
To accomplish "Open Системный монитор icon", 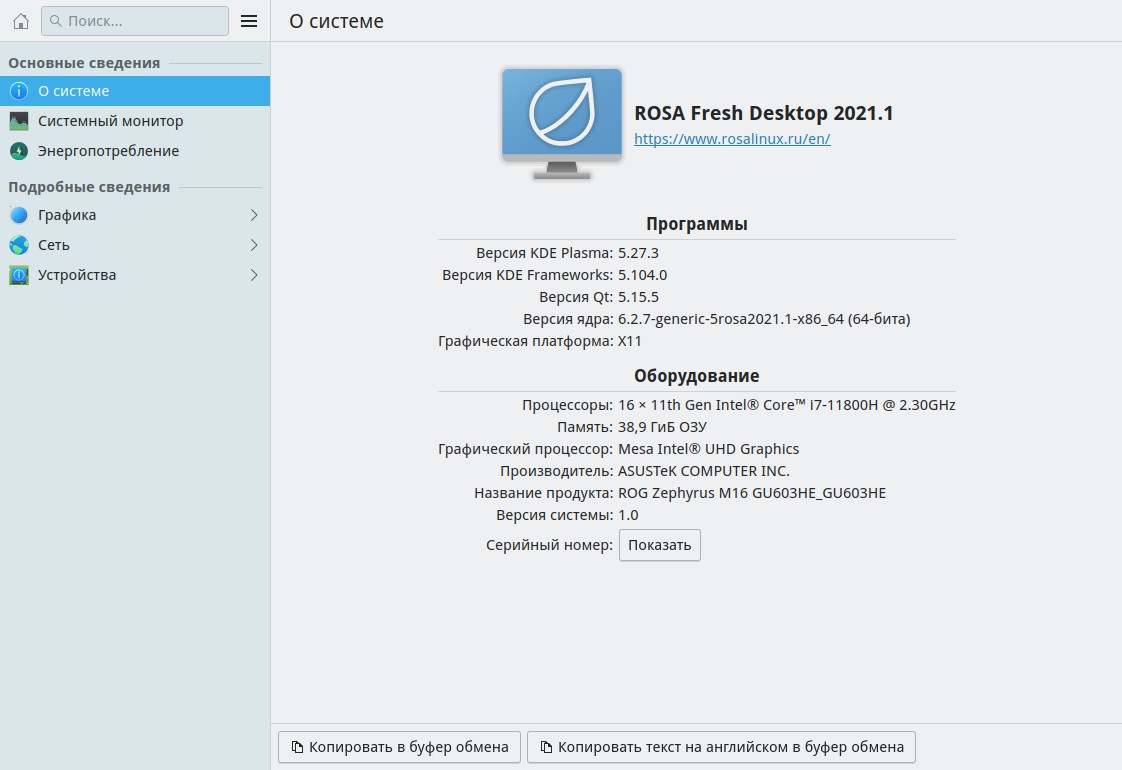I will [19, 121].
